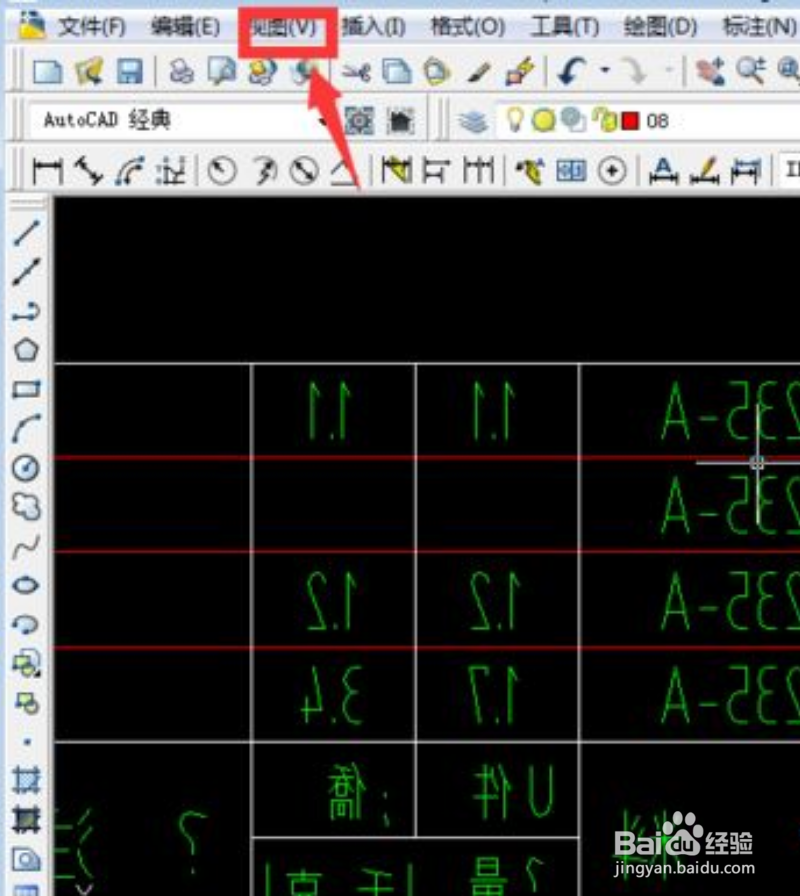Open the 文件(F) menu
The image size is (800, 896).
[x=91, y=27]
